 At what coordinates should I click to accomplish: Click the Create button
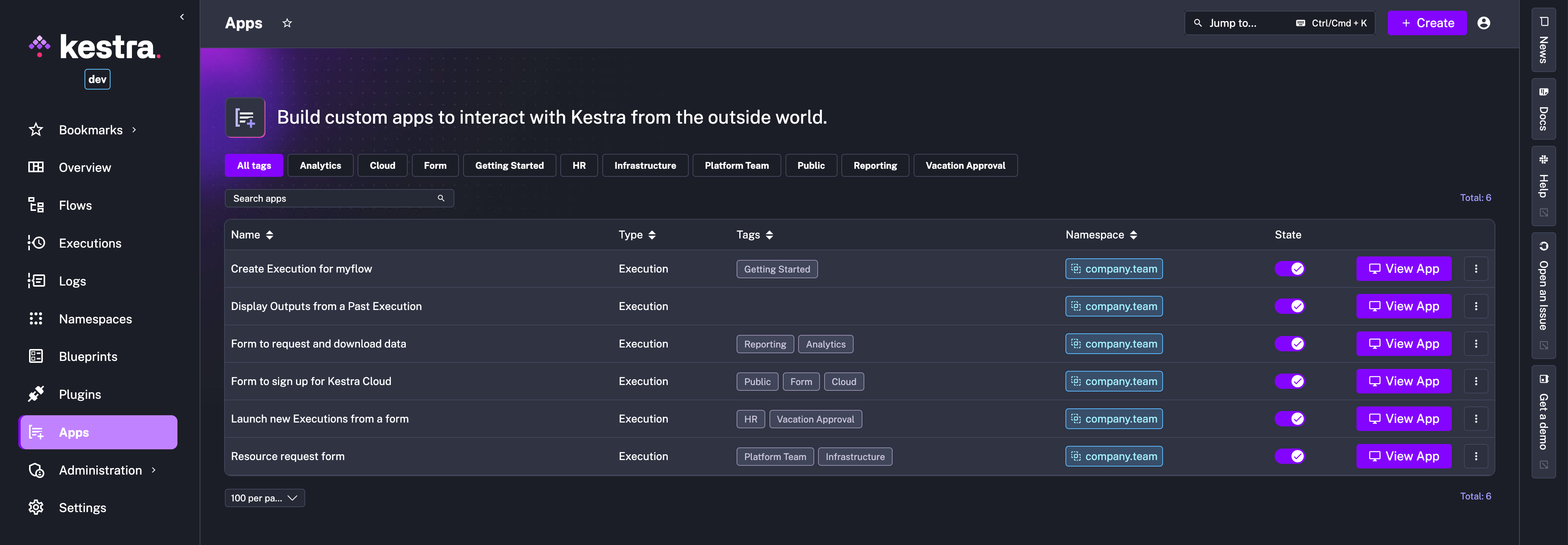pyautogui.click(x=1427, y=23)
